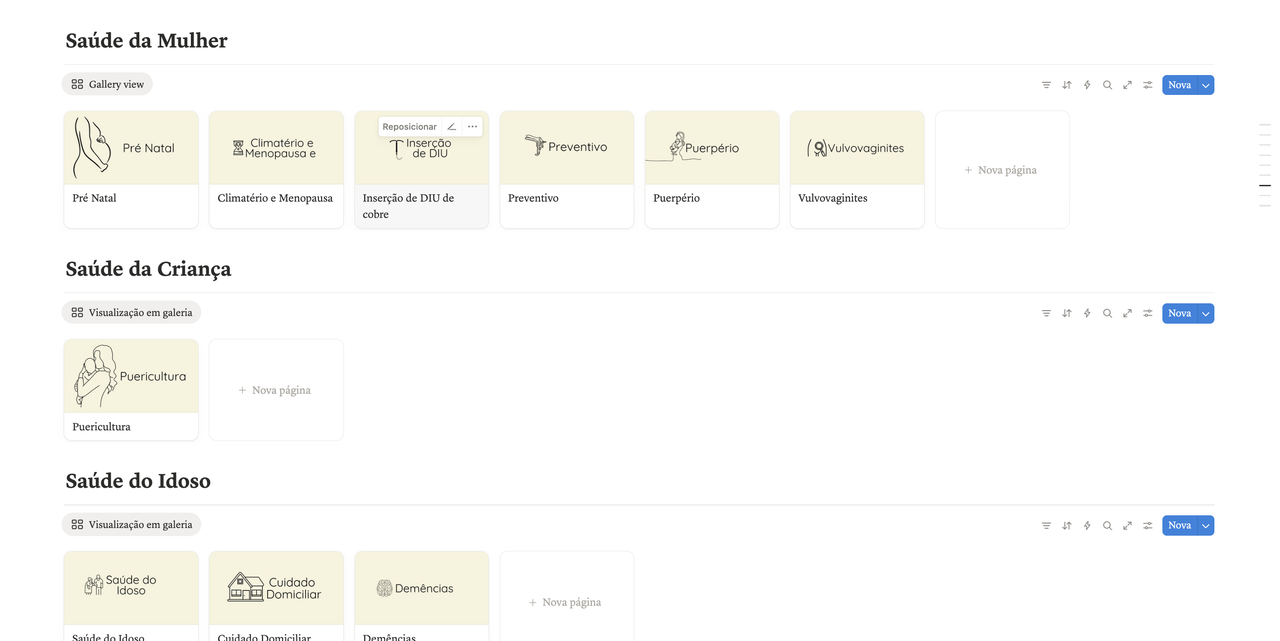Expand the Nova dropdown arrow in Saúde do Idoso
Image resolution: width=1280 pixels, height=641 pixels.
1206,525
